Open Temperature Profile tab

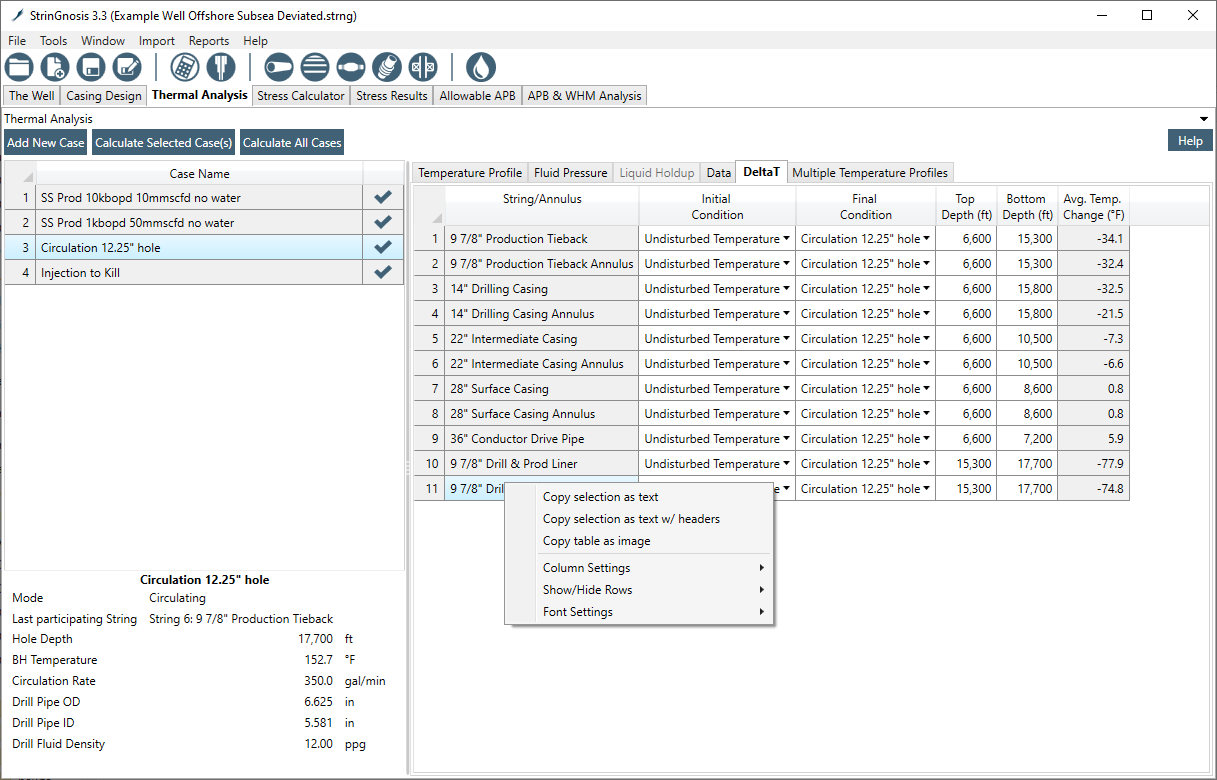point(470,173)
